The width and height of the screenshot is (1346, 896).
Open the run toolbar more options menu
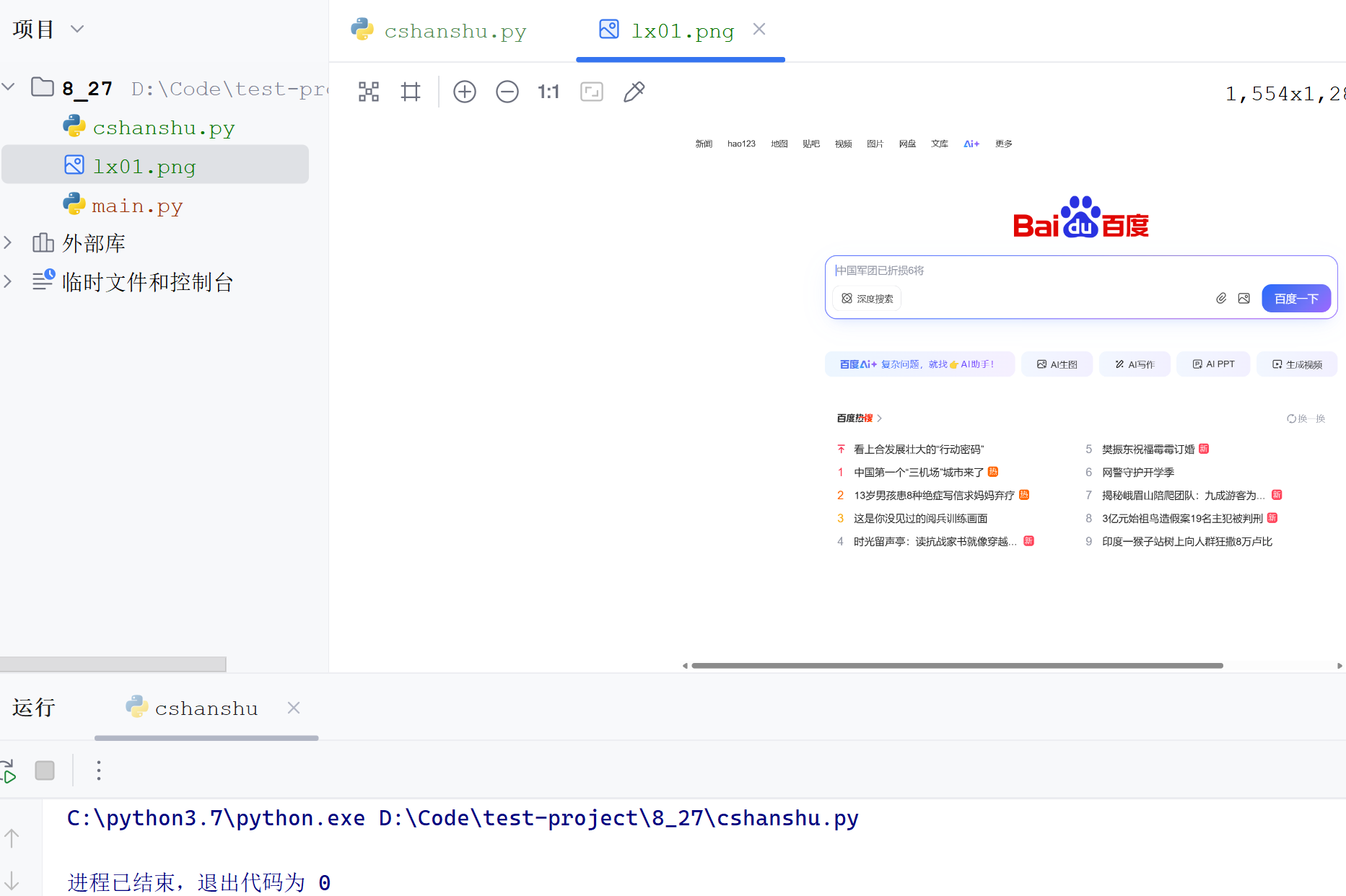[x=99, y=770]
